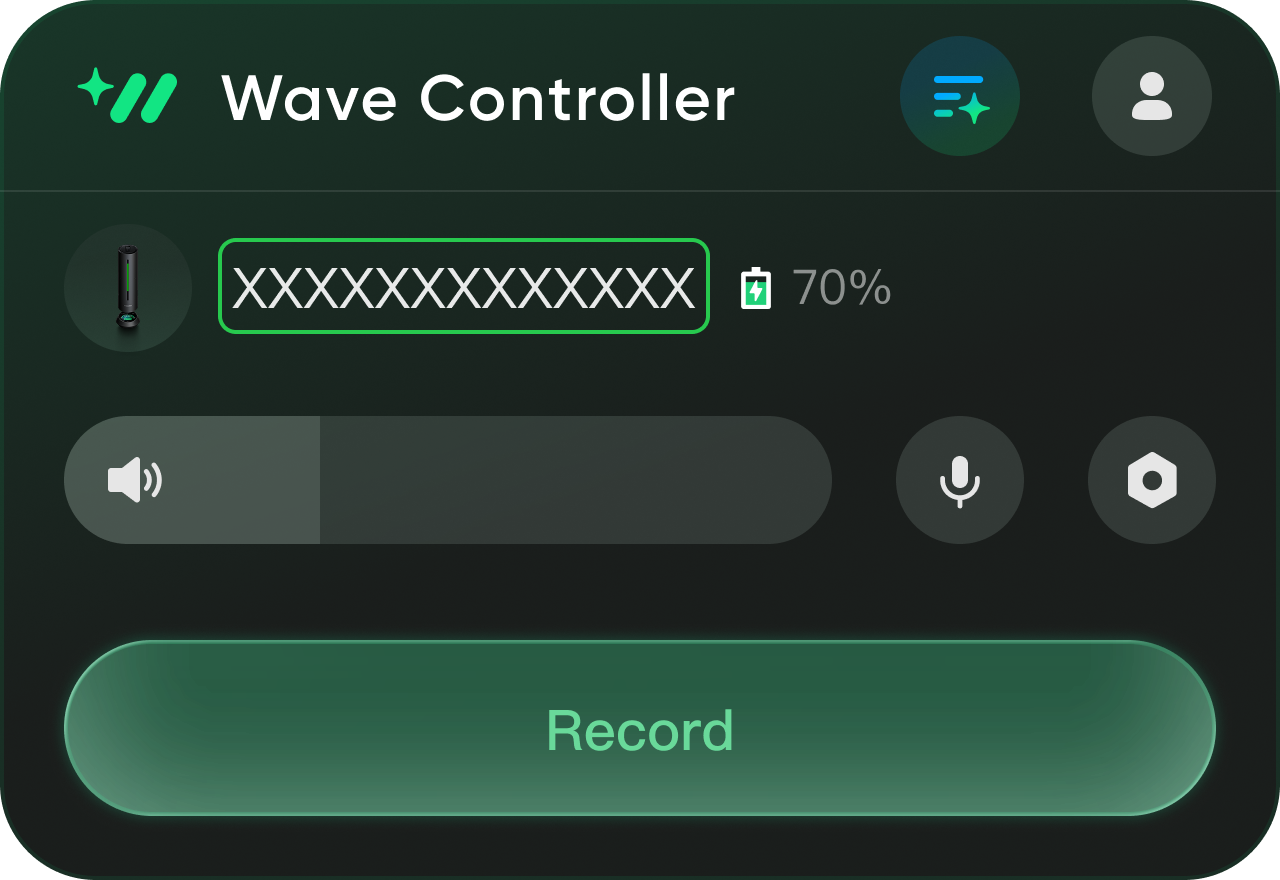This screenshot has height=880, width=1280.
Task: Click the filled portion of the volume slider
Action: [x=192, y=480]
